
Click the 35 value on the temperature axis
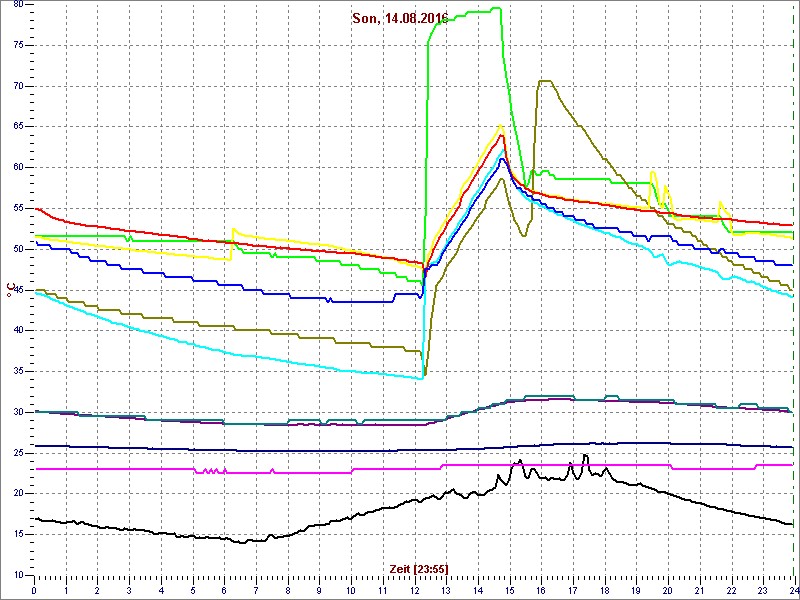pos(17,371)
